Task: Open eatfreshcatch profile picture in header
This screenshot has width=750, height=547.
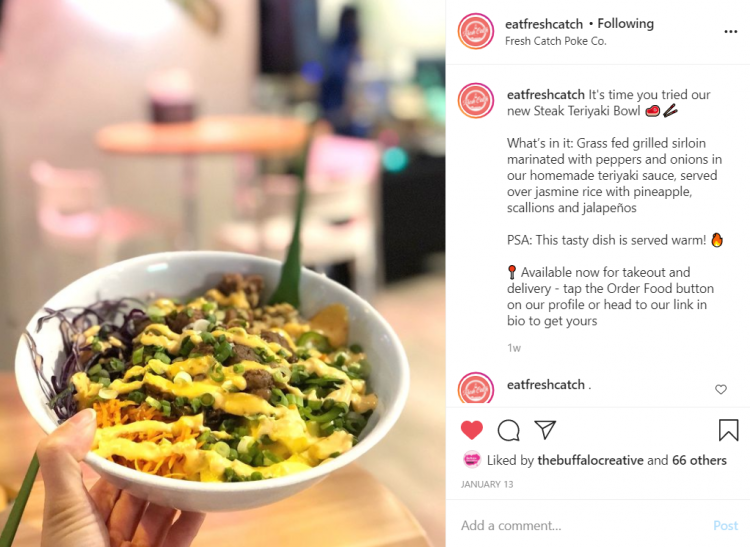Action: coord(475,31)
